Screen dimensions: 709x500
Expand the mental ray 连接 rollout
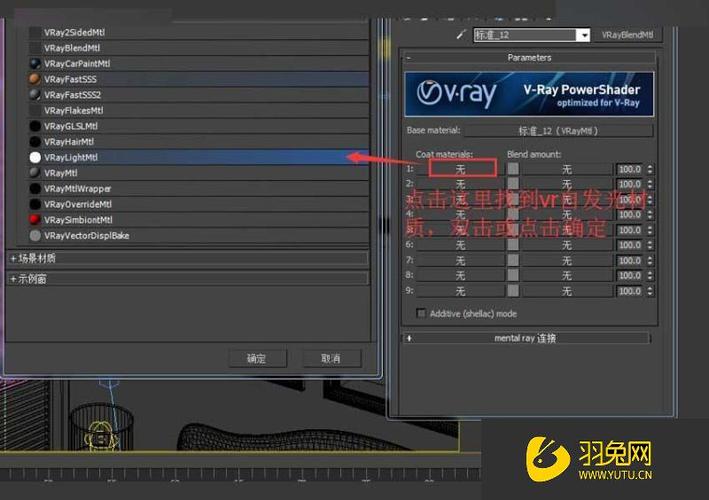tap(527, 338)
